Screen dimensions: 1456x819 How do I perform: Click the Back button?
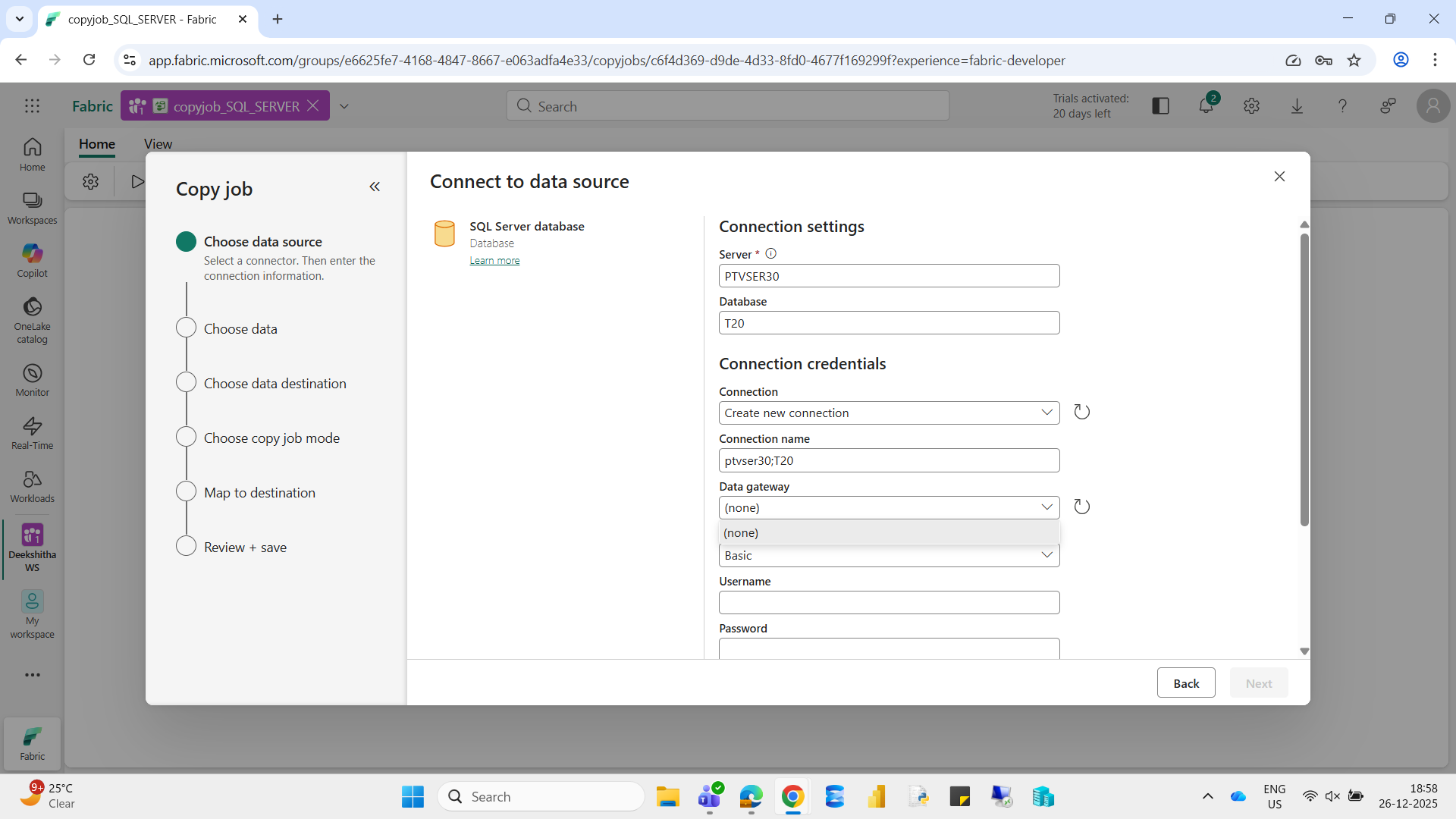(x=1186, y=683)
